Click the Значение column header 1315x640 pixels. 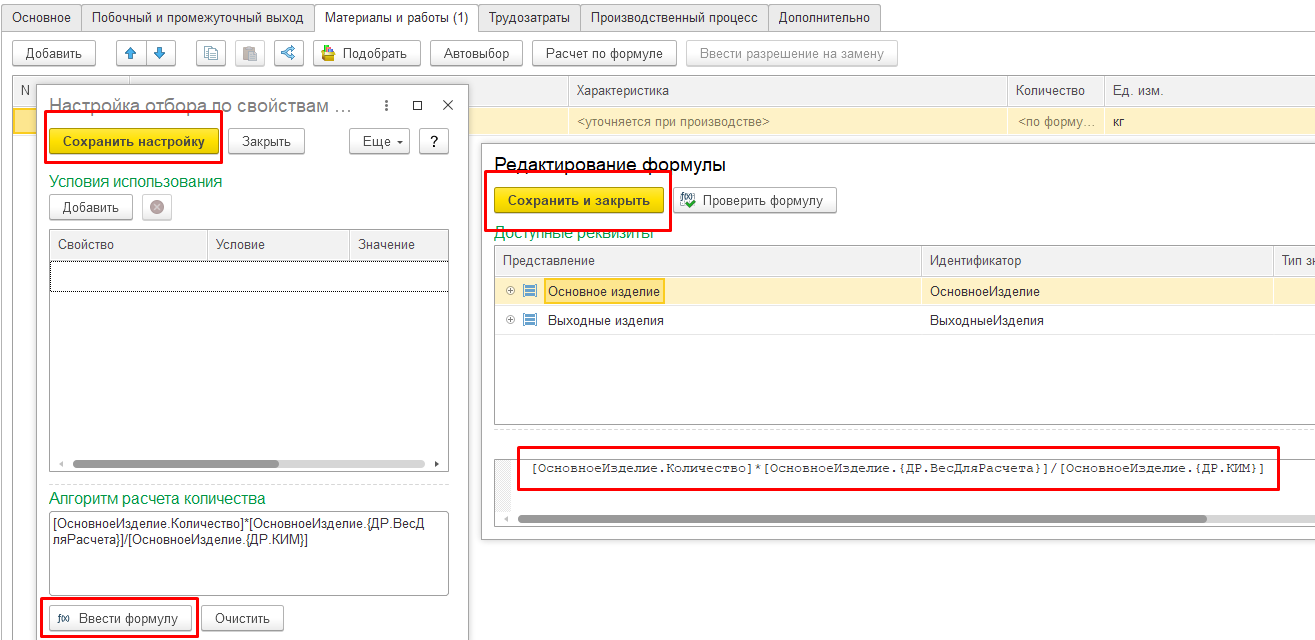(x=398, y=244)
